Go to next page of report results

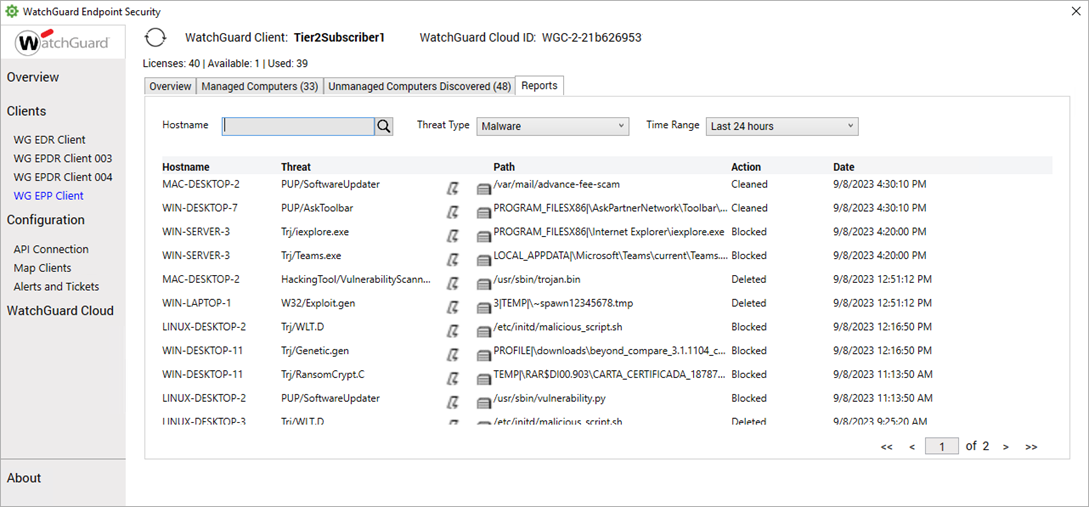coord(1005,447)
